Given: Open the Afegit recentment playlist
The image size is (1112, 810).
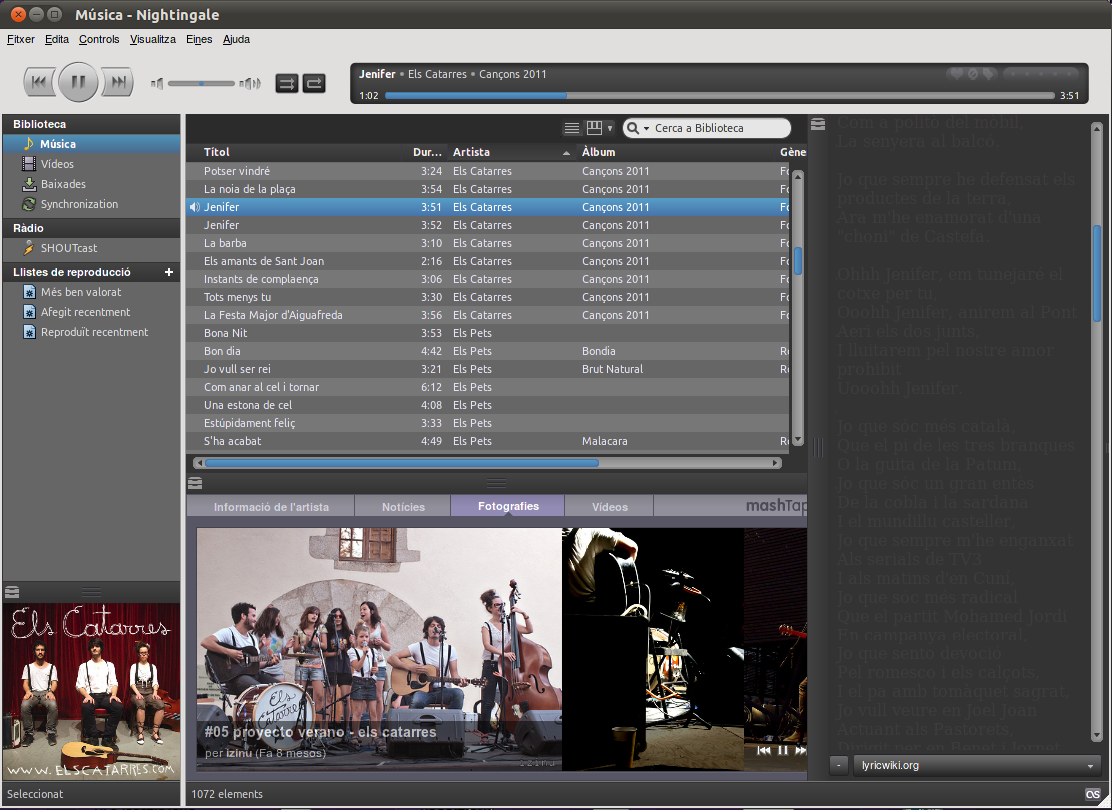Looking at the screenshot, I should pos(91,312).
